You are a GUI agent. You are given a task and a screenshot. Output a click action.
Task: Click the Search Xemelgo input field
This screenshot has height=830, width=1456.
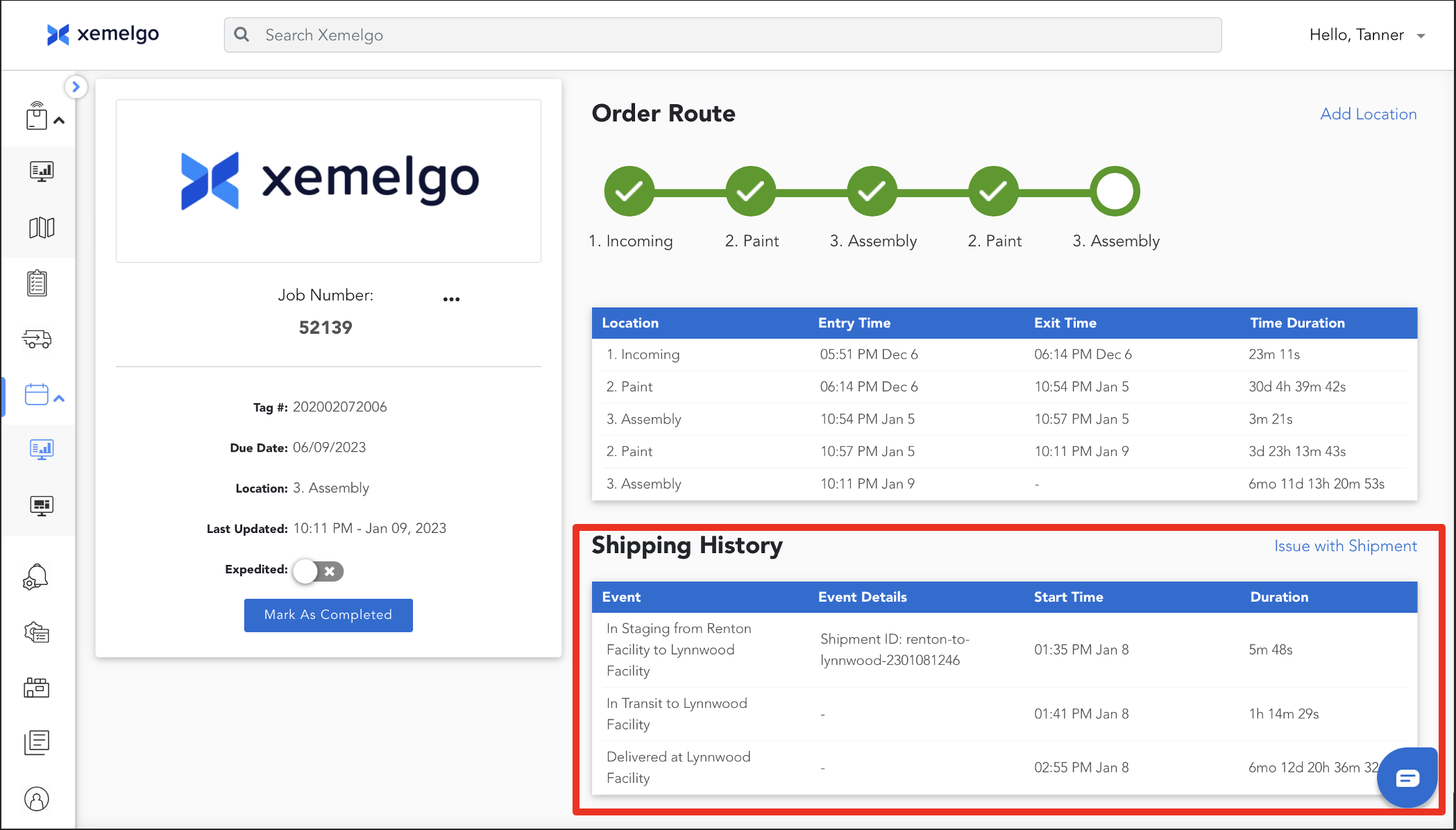coord(722,35)
